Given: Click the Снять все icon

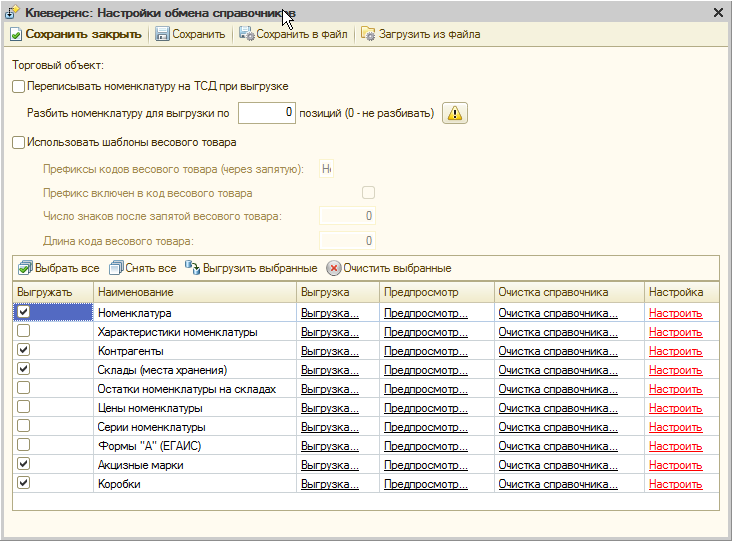Looking at the screenshot, I should [x=116, y=268].
